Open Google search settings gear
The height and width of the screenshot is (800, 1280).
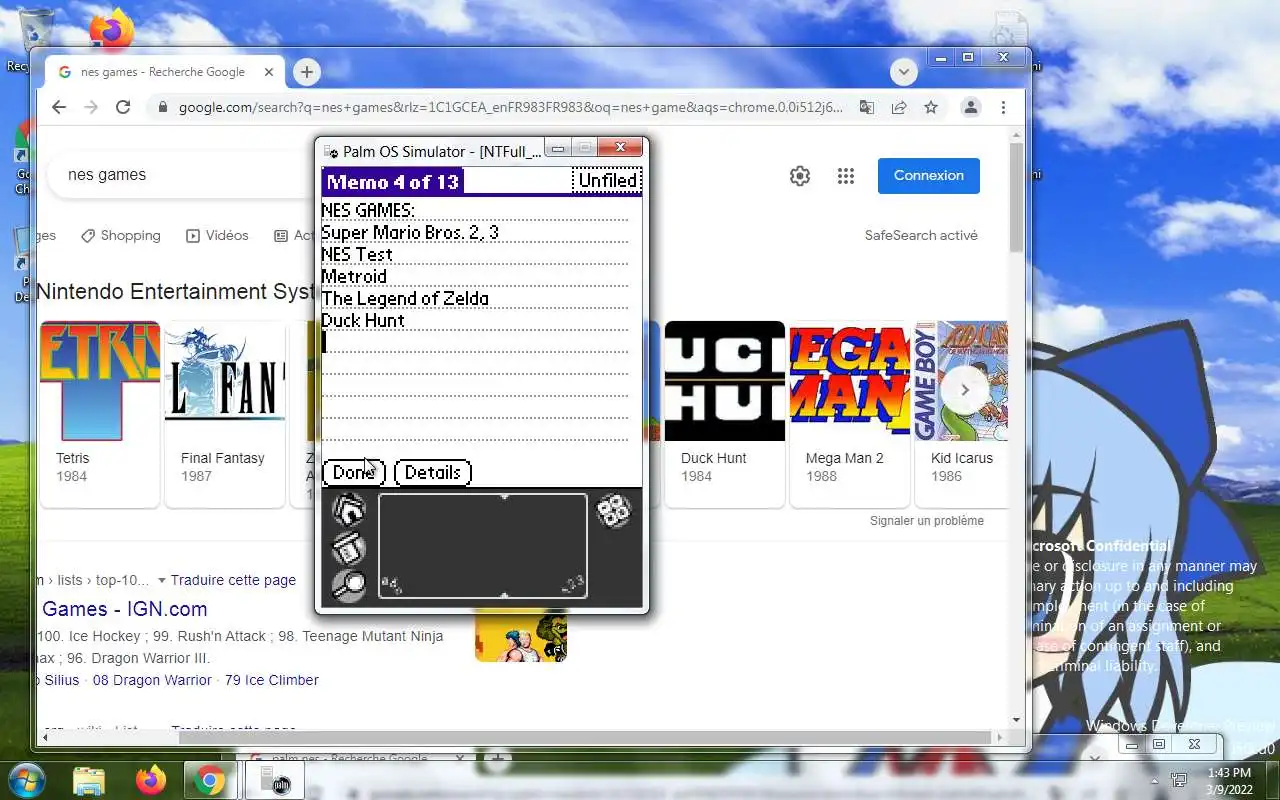click(800, 176)
